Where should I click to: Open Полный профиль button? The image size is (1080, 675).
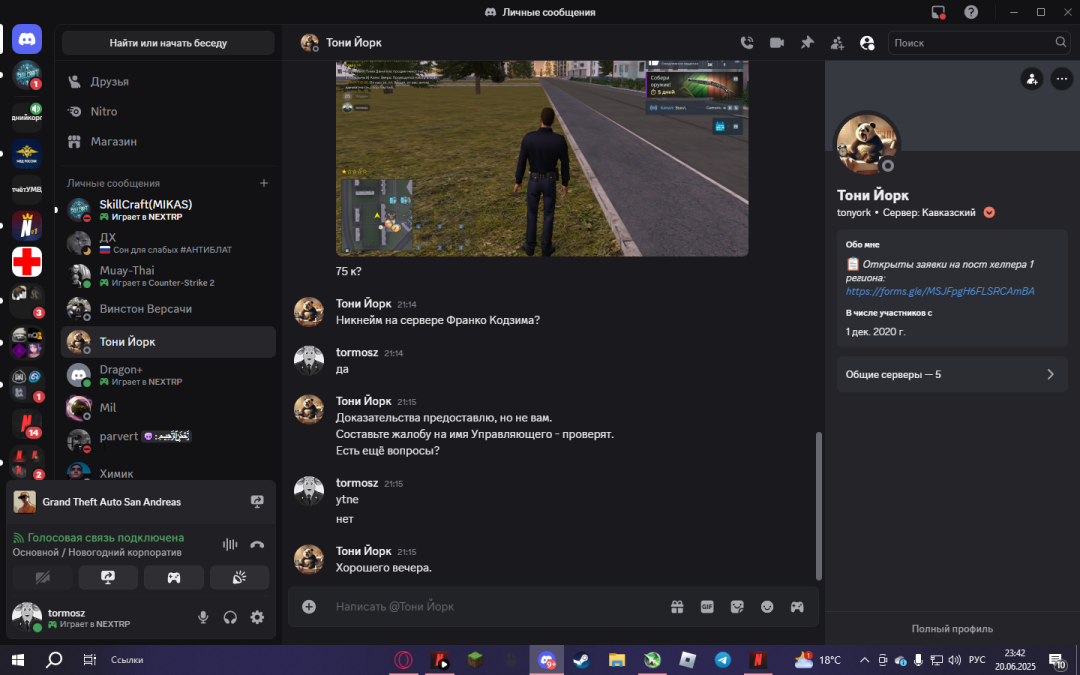coord(952,629)
